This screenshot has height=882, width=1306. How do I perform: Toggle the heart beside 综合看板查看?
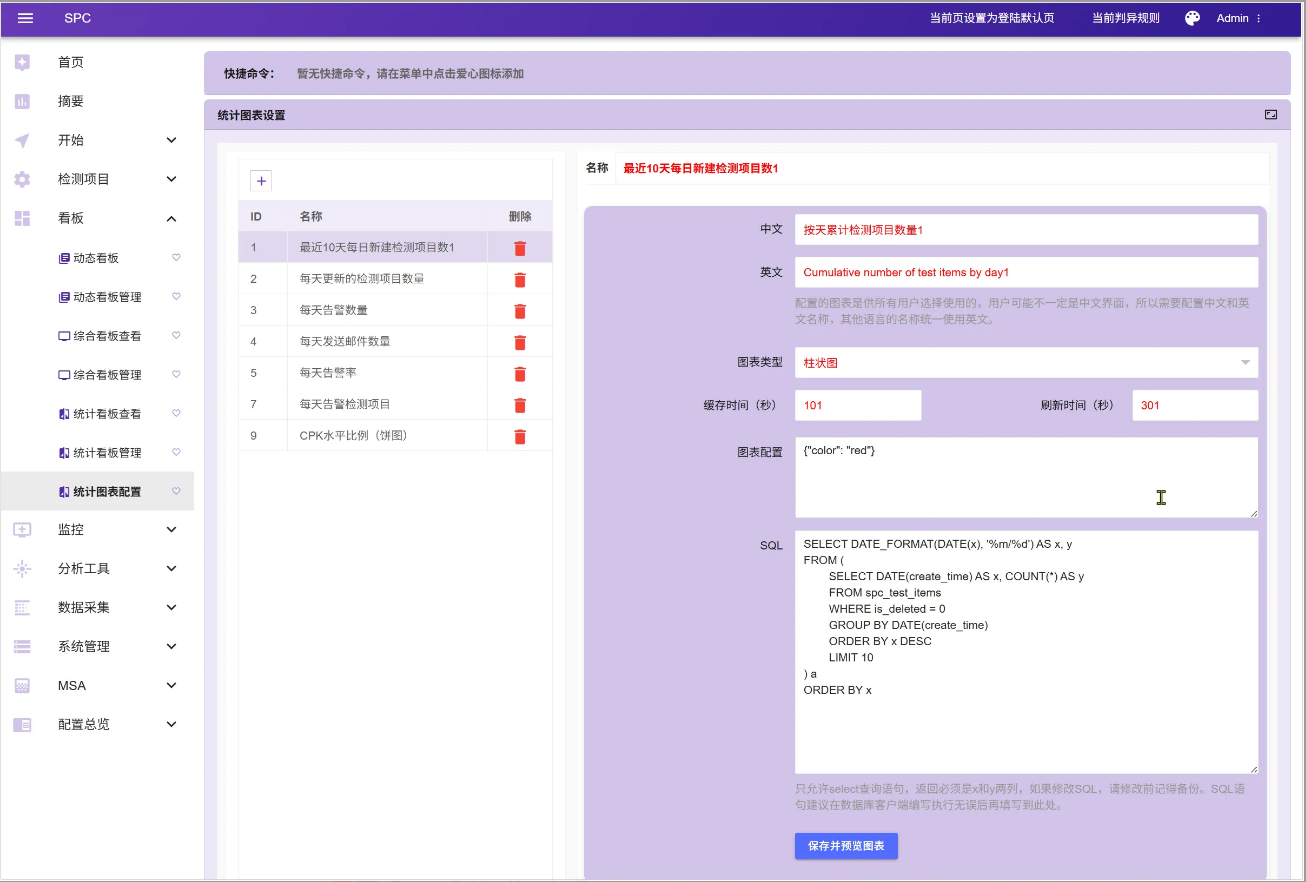click(x=176, y=336)
